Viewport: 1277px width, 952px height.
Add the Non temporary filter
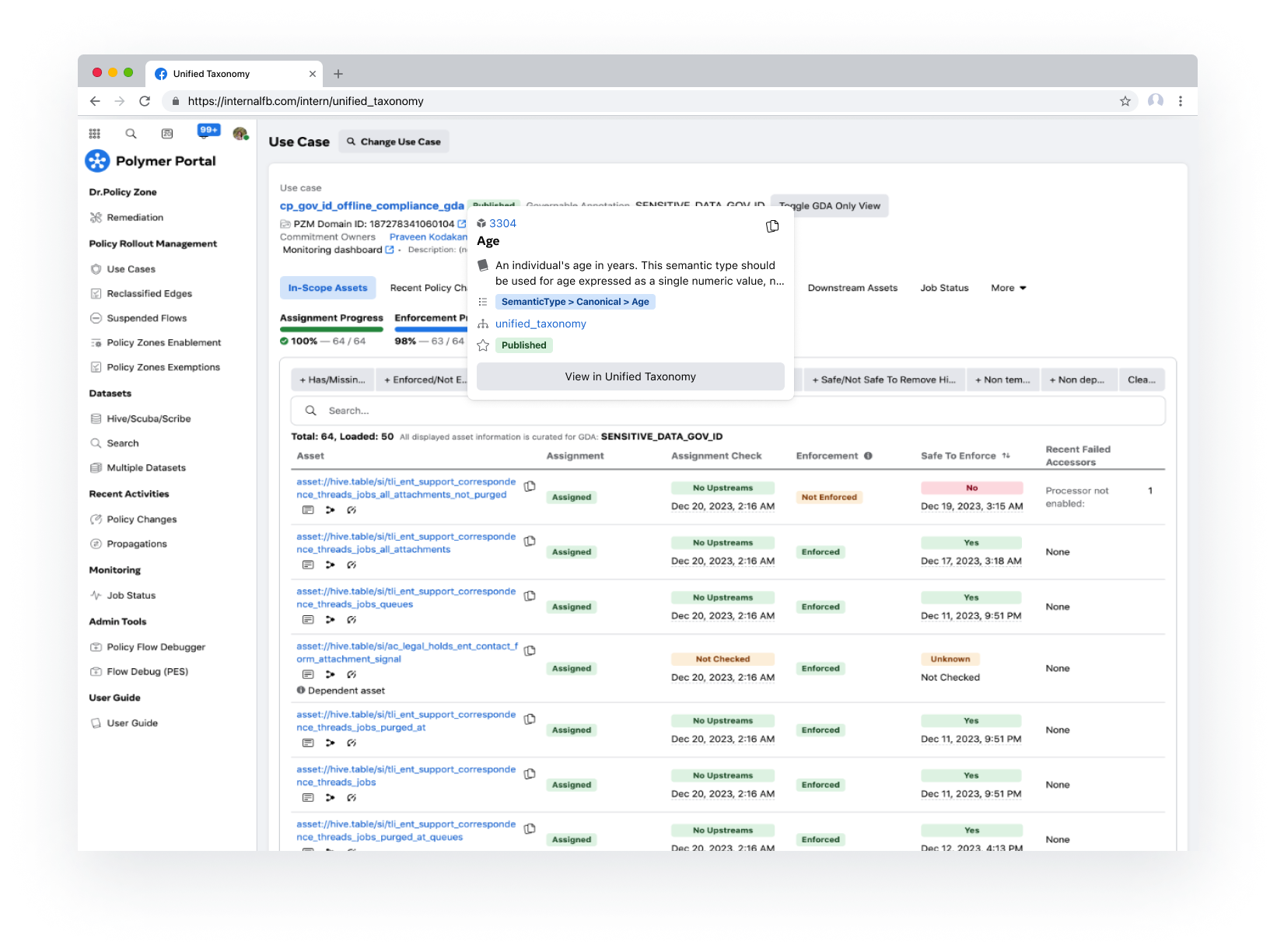point(1002,380)
